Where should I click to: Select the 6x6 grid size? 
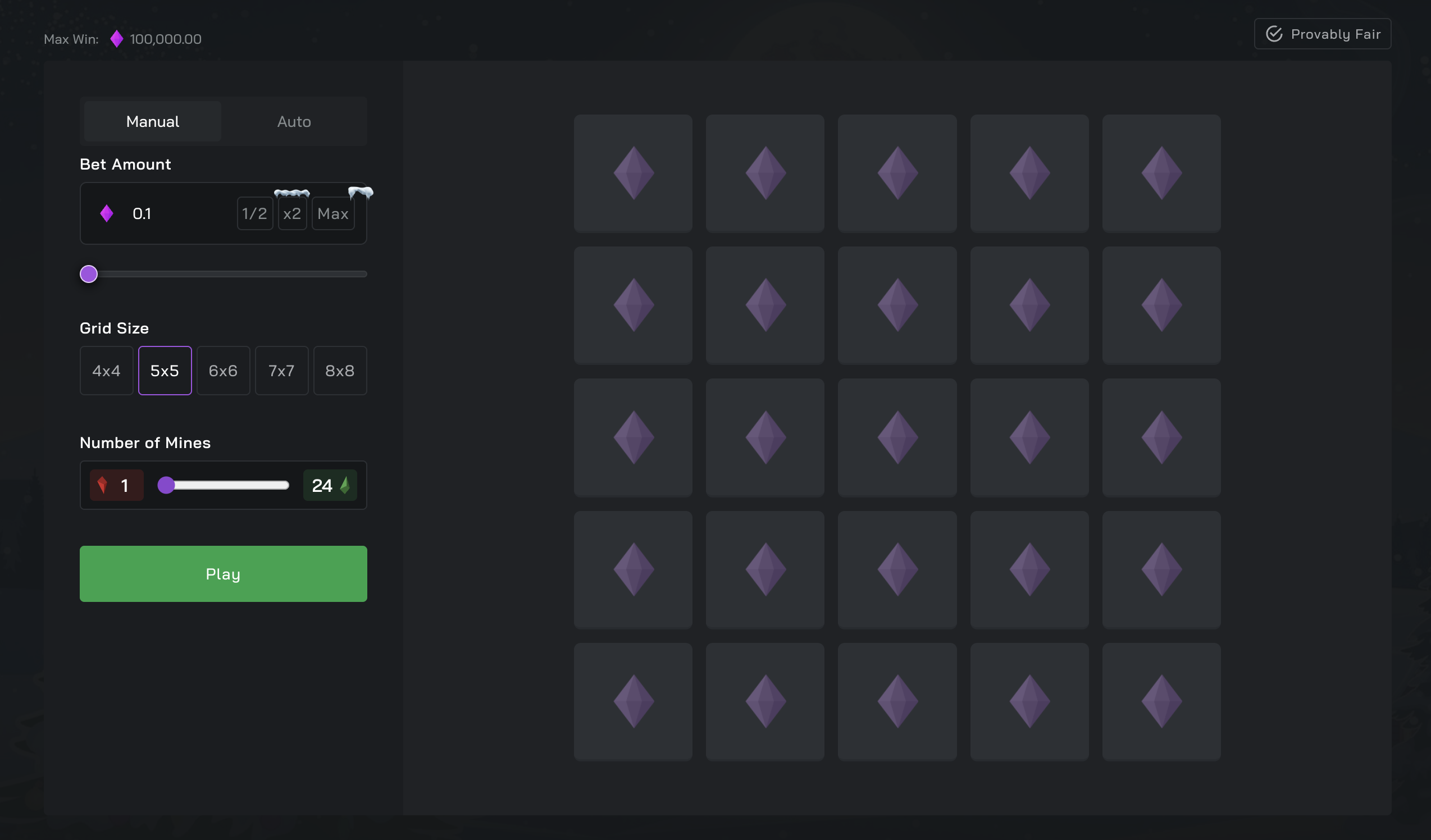[223, 371]
